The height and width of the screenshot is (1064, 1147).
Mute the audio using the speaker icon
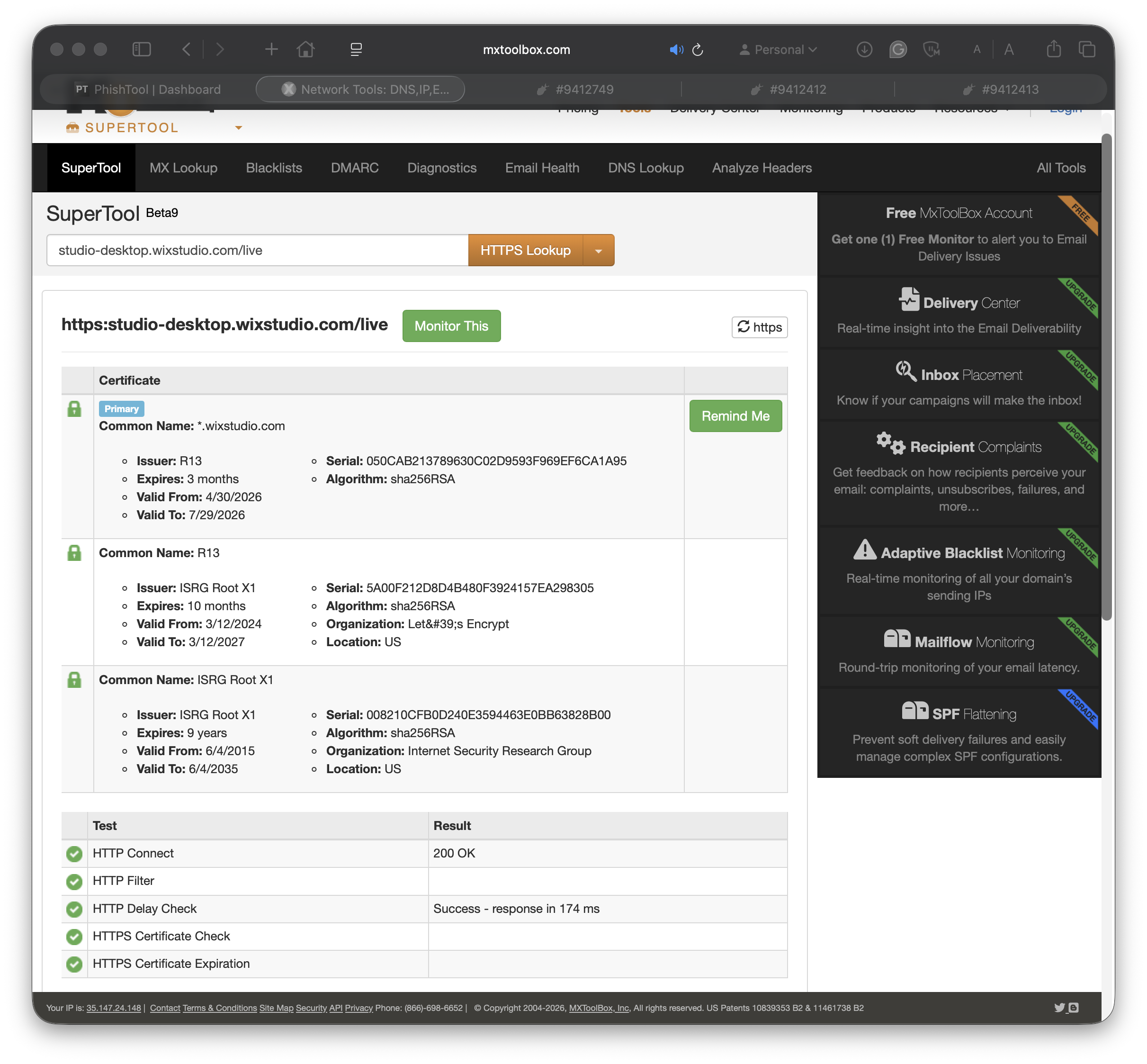pos(676,50)
